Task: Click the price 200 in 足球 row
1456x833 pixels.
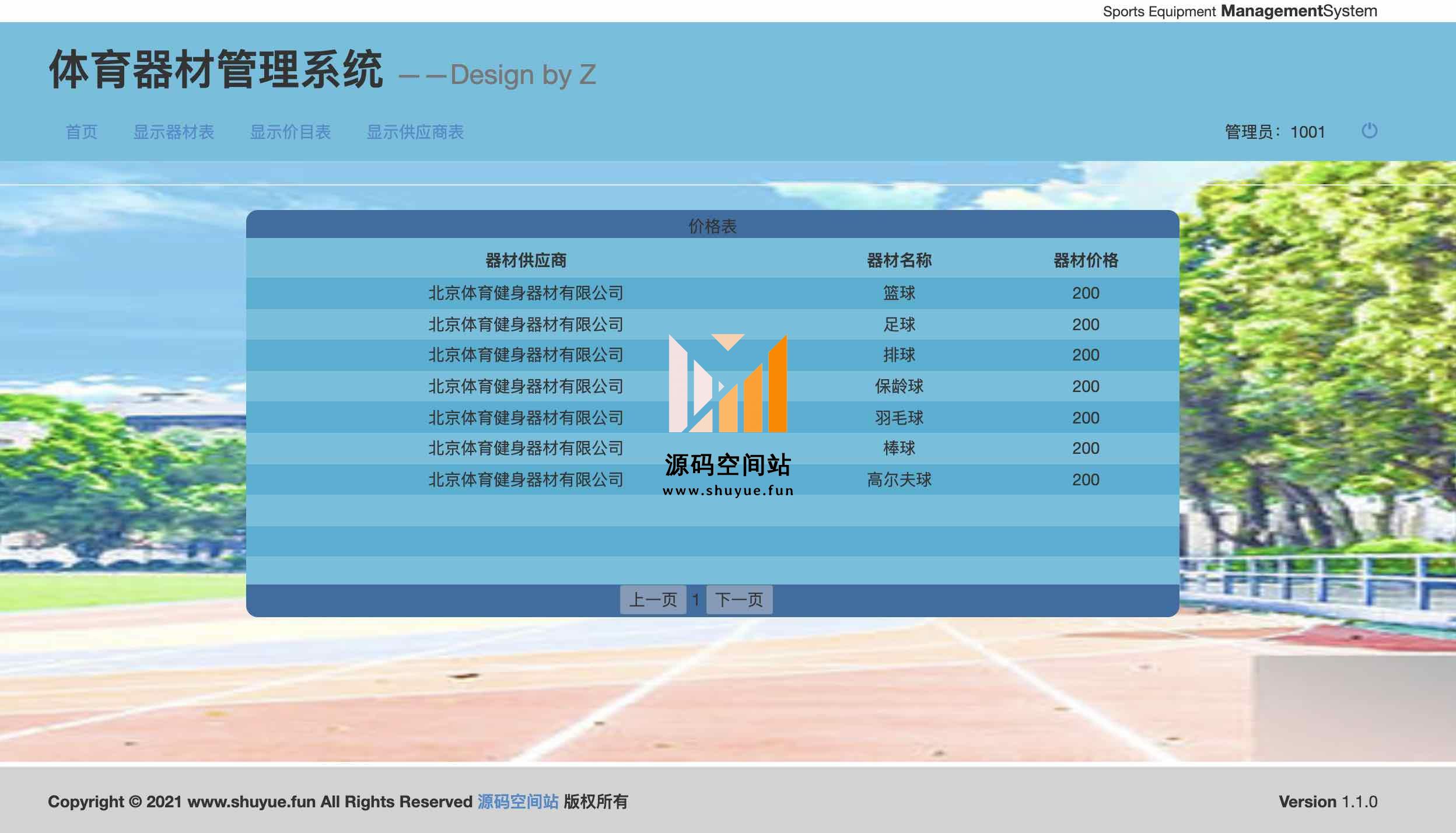Action: (x=1086, y=324)
